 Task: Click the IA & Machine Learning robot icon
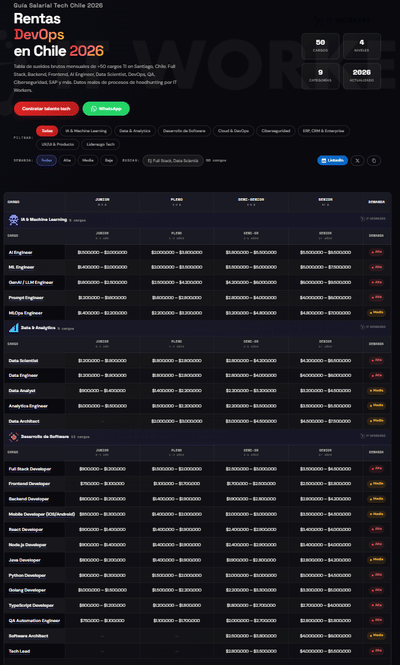click(x=14, y=220)
